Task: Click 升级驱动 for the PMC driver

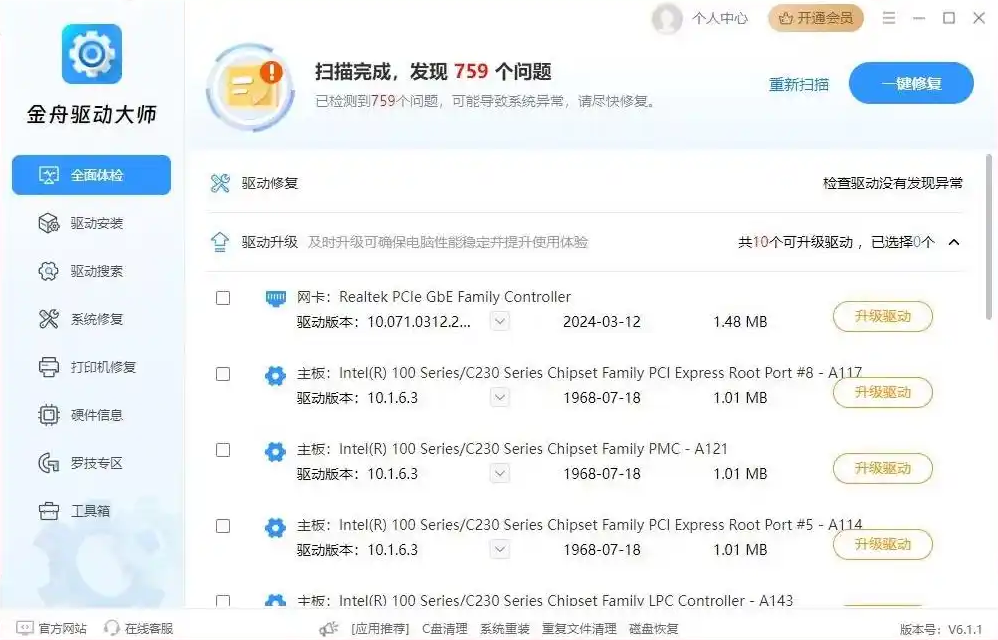Action: coord(882,468)
